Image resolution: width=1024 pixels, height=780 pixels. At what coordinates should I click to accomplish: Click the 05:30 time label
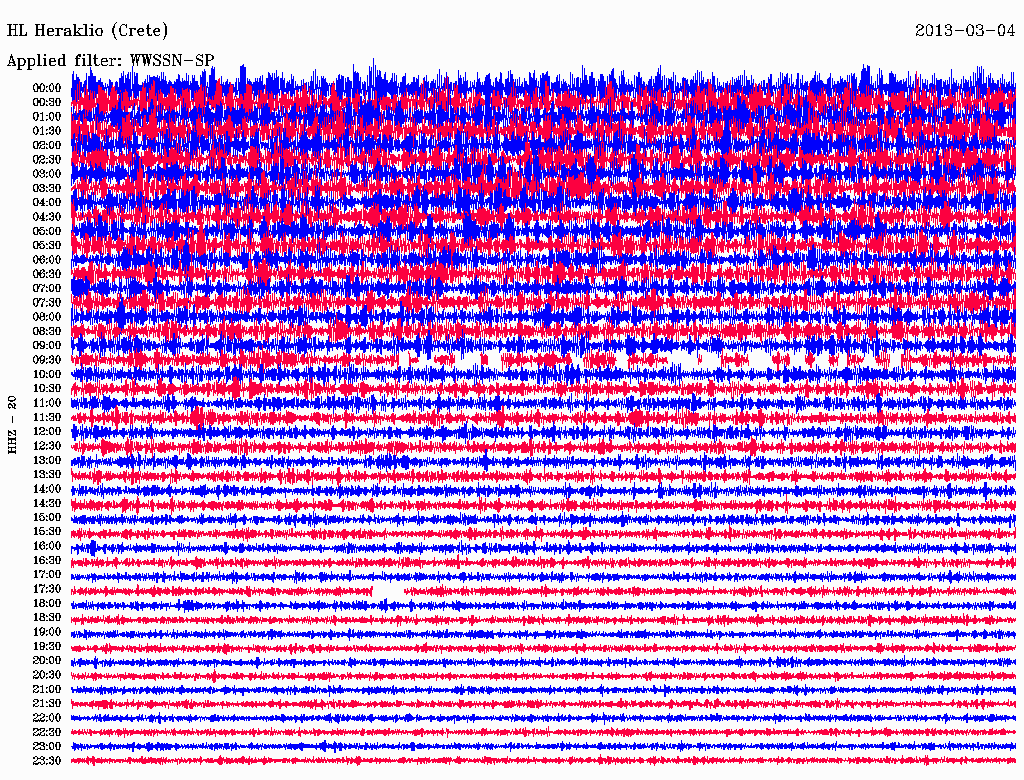47,245
